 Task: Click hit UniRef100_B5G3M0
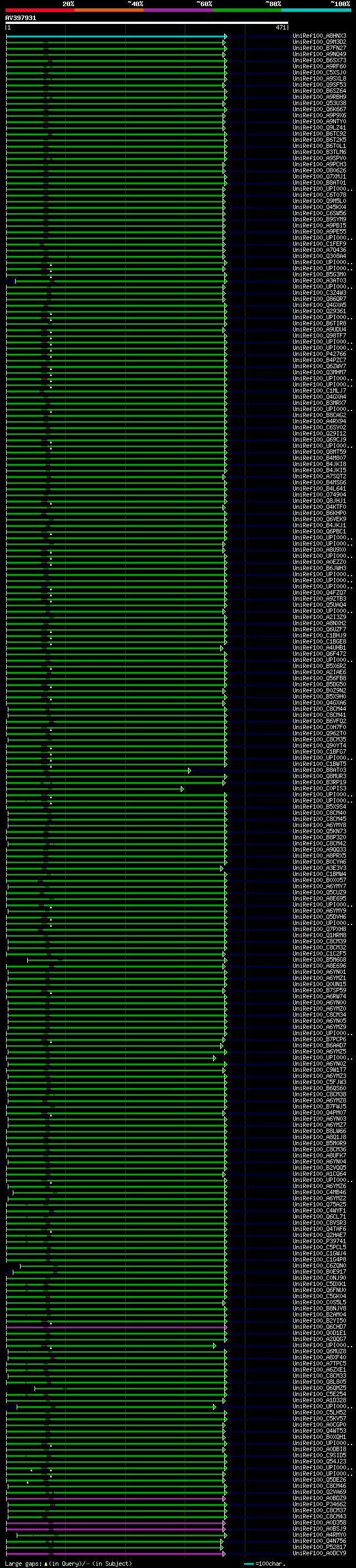319,275
